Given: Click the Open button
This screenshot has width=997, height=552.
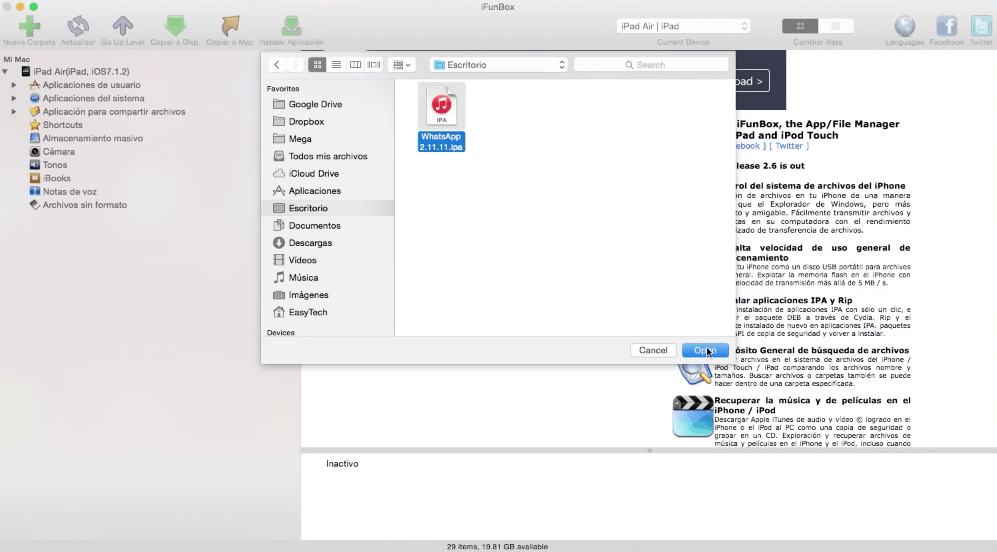Looking at the screenshot, I should click(705, 350).
